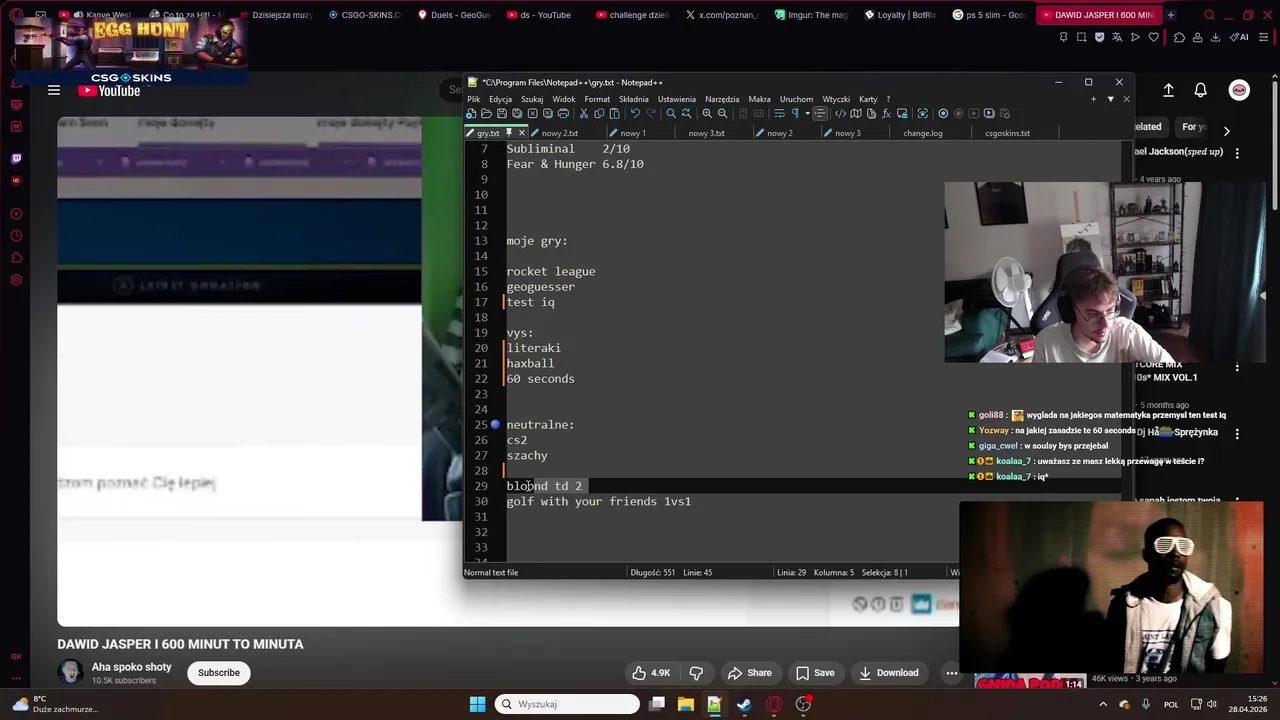Open the more actions ellipsis under video

tap(951, 673)
